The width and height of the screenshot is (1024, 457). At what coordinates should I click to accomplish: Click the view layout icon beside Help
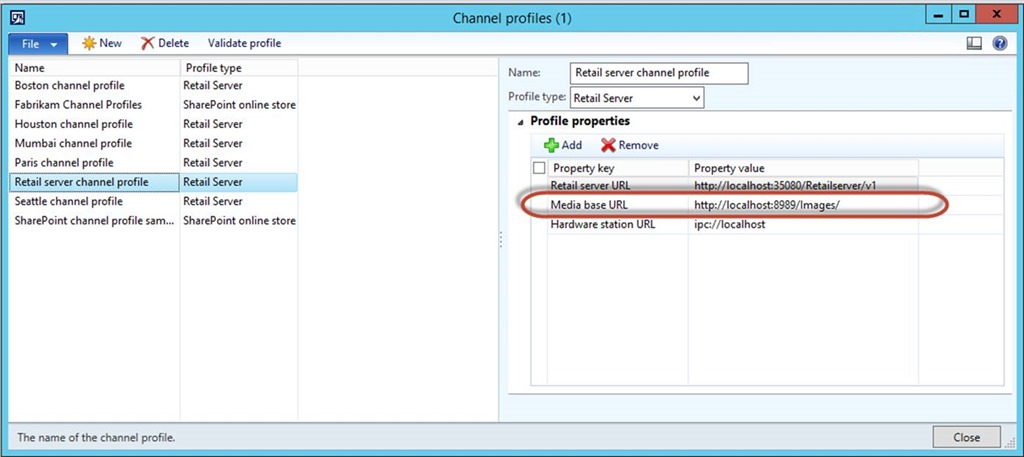(975, 43)
